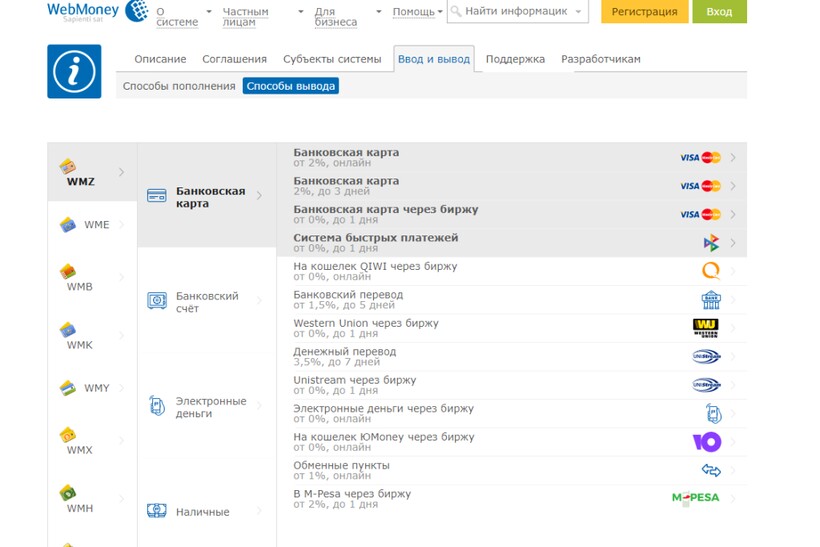Click the exchange points arrows icon
The image size is (820, 547).
pyautogui.click(x=710, y=470)
